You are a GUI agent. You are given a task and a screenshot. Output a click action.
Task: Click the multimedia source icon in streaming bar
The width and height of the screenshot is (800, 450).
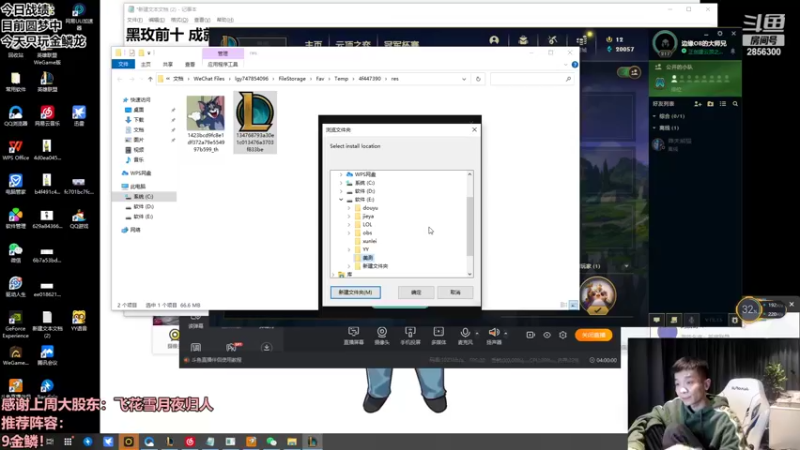pos(438,336)
